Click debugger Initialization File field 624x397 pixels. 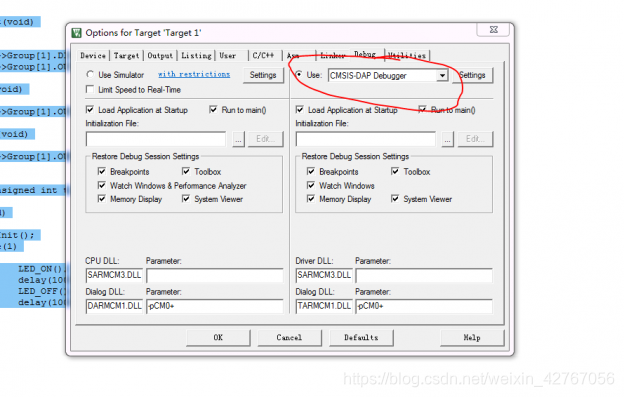coord(365,139)
